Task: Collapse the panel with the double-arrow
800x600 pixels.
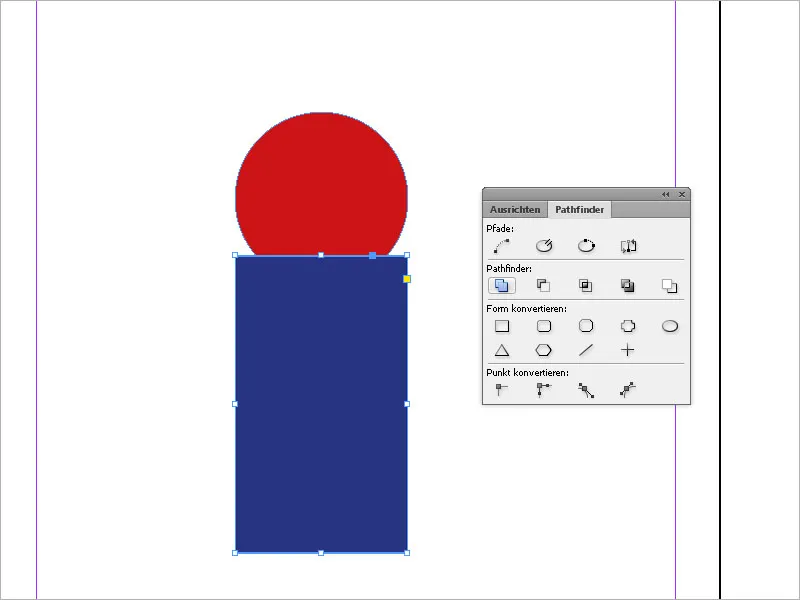Action: click(665, 194)
